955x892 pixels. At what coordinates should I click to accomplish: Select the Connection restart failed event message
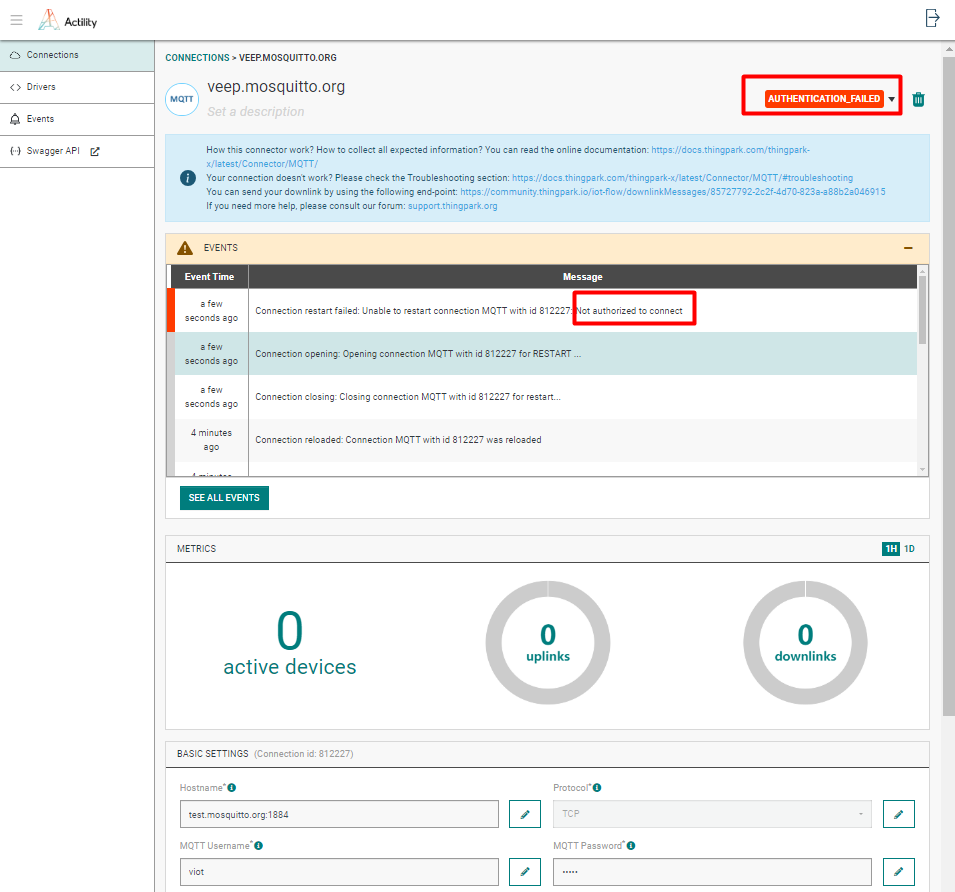[x=469, y=311]
